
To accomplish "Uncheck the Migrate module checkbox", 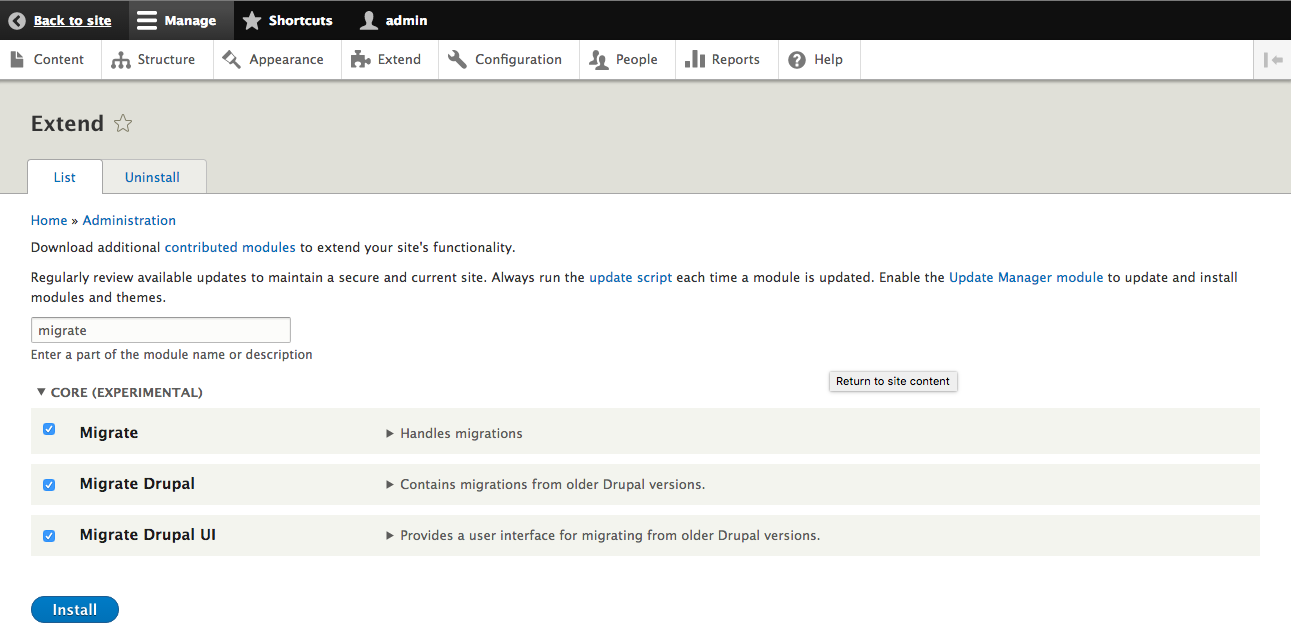I will click(49, 430).
